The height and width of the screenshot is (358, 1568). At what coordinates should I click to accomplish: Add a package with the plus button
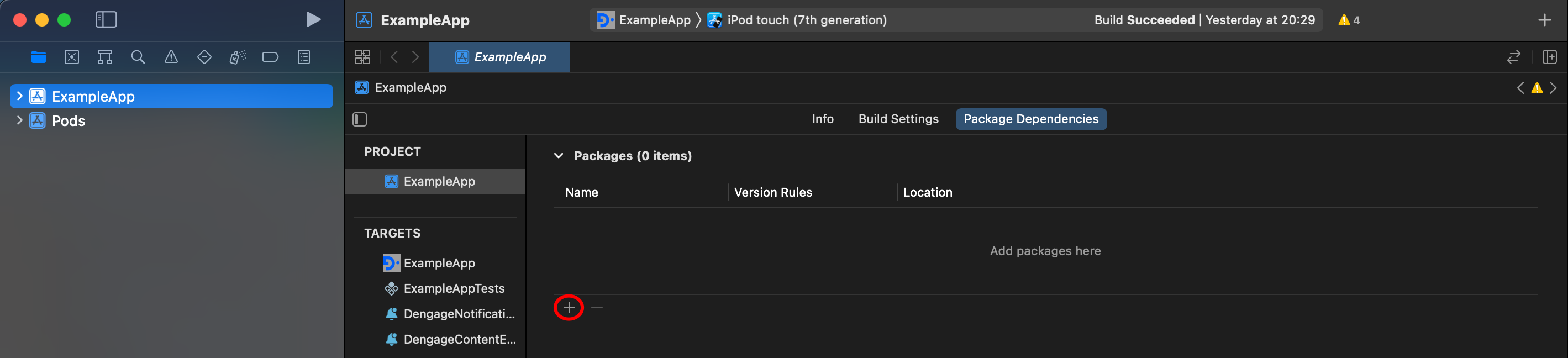click(569, 308)
